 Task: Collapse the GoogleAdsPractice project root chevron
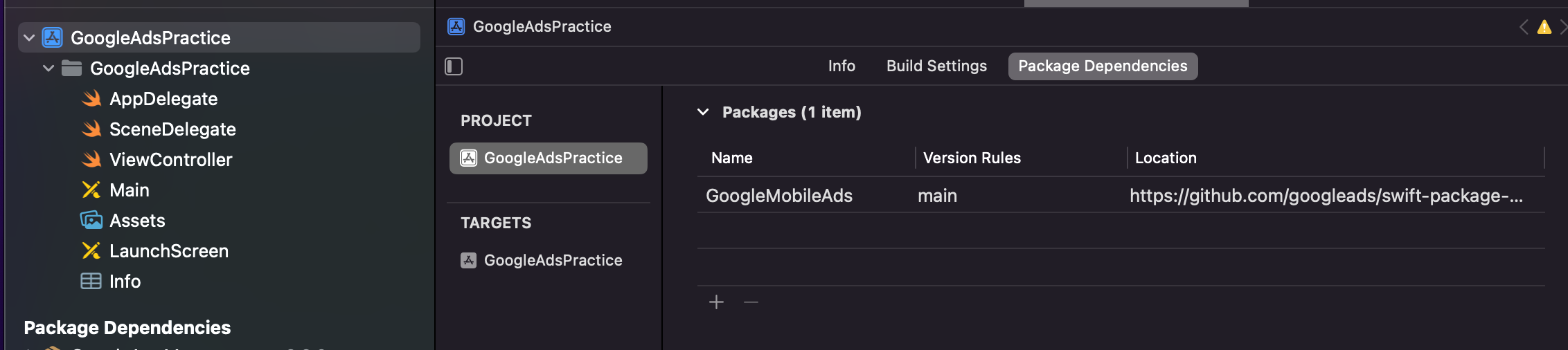pos(29,37)
